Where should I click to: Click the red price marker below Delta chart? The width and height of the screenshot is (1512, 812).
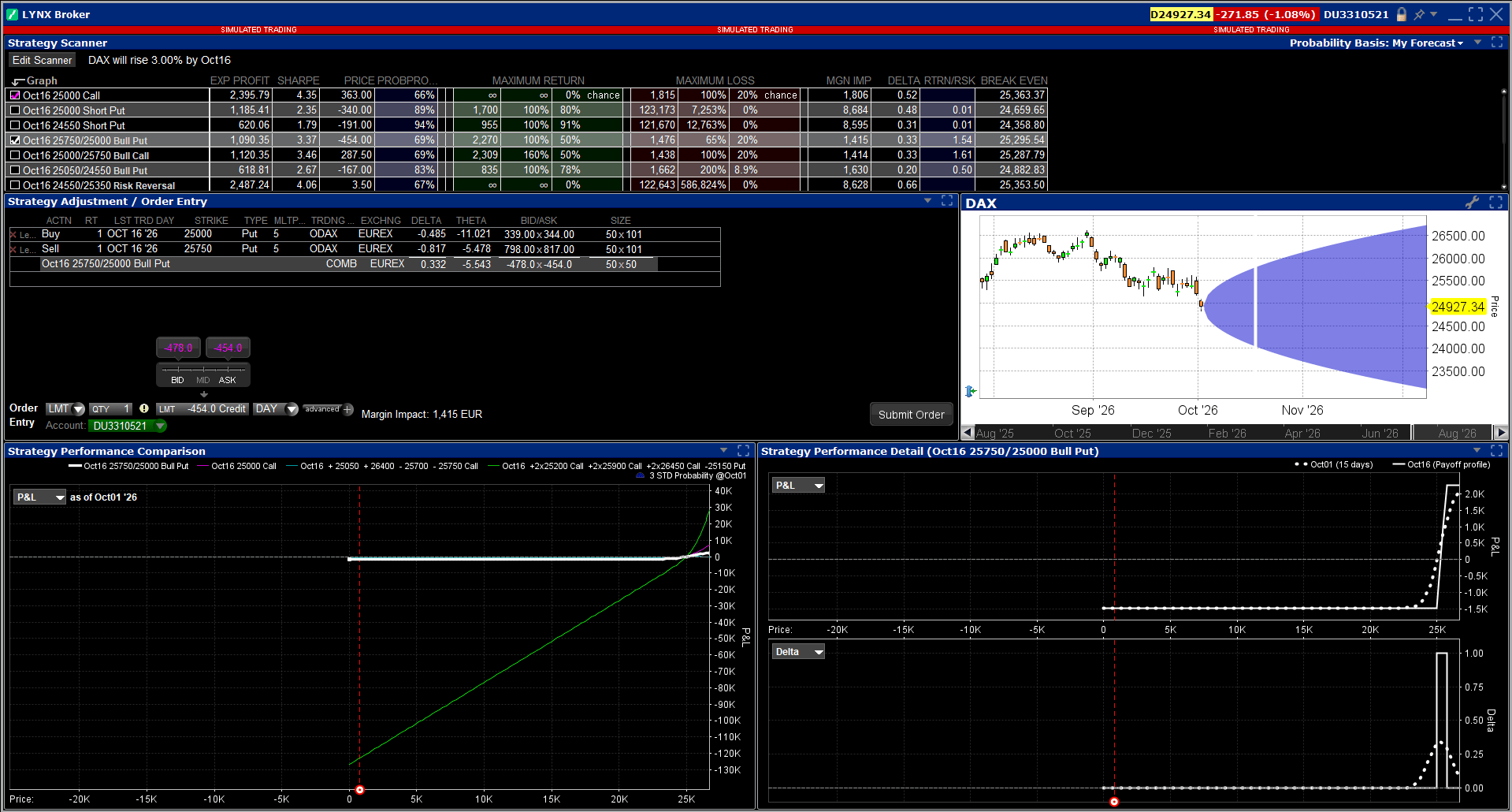click(1114, 802)
